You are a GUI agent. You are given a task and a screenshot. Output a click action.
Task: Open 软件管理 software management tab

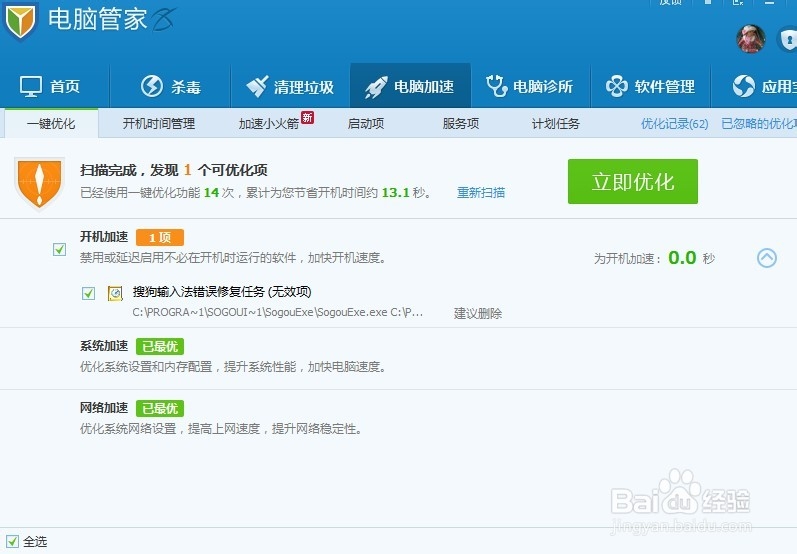pos(650,86)
